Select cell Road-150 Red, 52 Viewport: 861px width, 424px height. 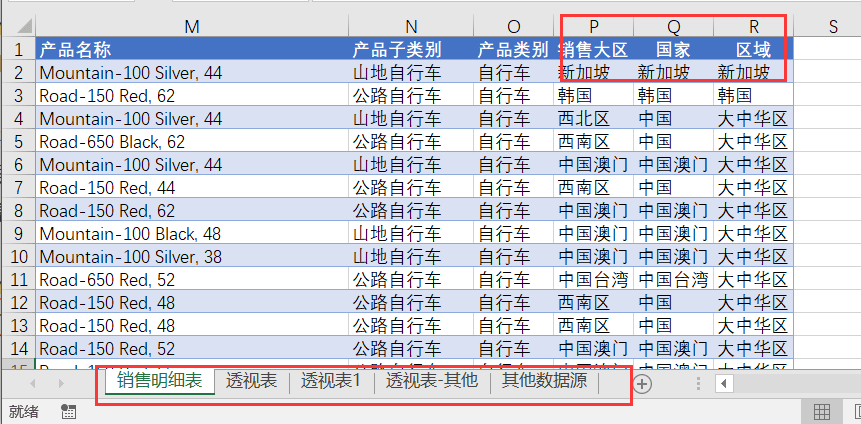(192, 349)
